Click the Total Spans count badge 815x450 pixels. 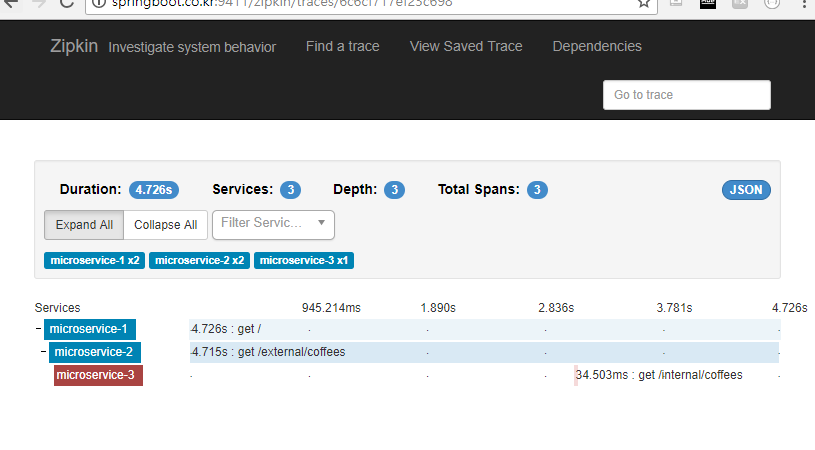[x=537, y=190]
